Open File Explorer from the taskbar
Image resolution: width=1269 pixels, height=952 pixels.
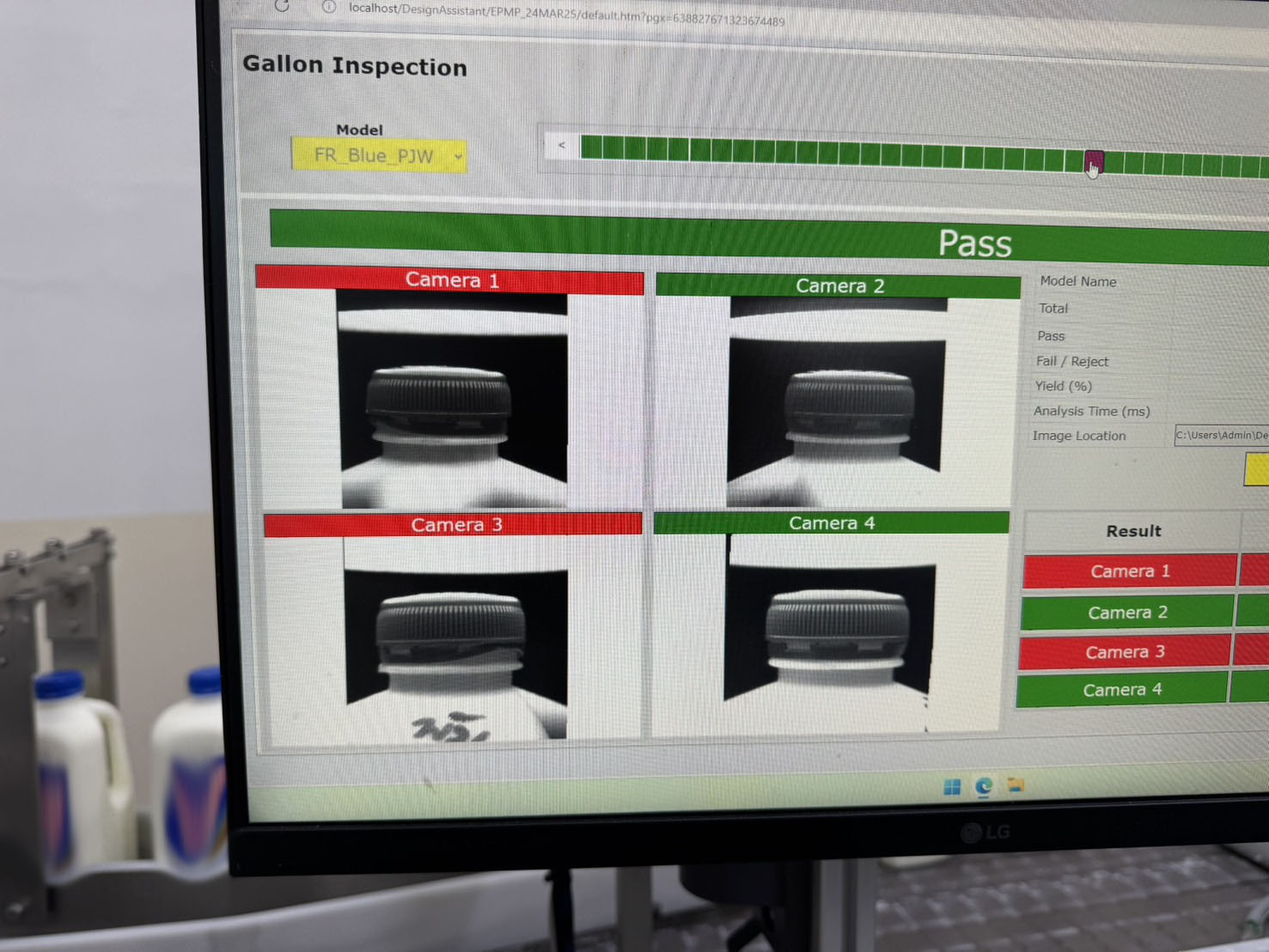click(x=1016, y=784)
